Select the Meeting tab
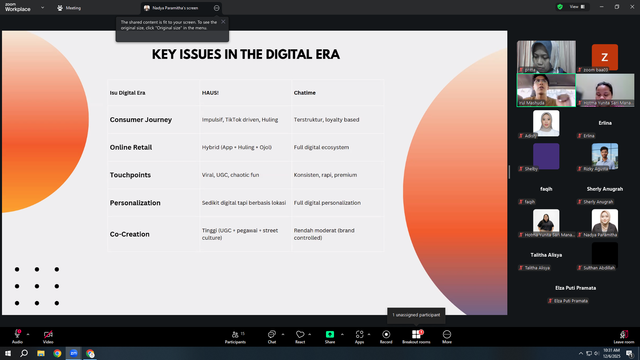 point(69,8)
